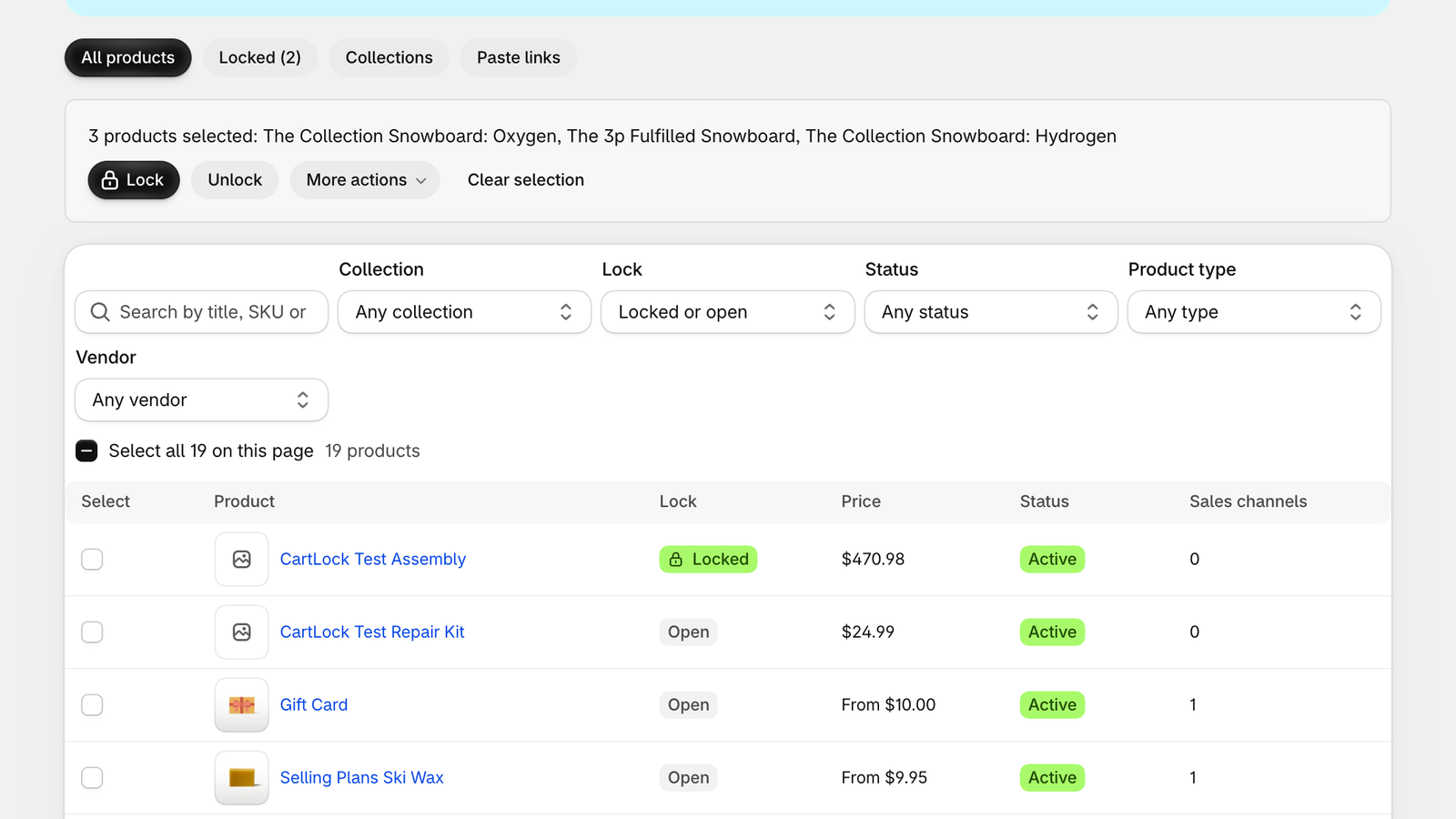Open the Locked (2) tab
Screen dimensions: 1456x819
259,57
